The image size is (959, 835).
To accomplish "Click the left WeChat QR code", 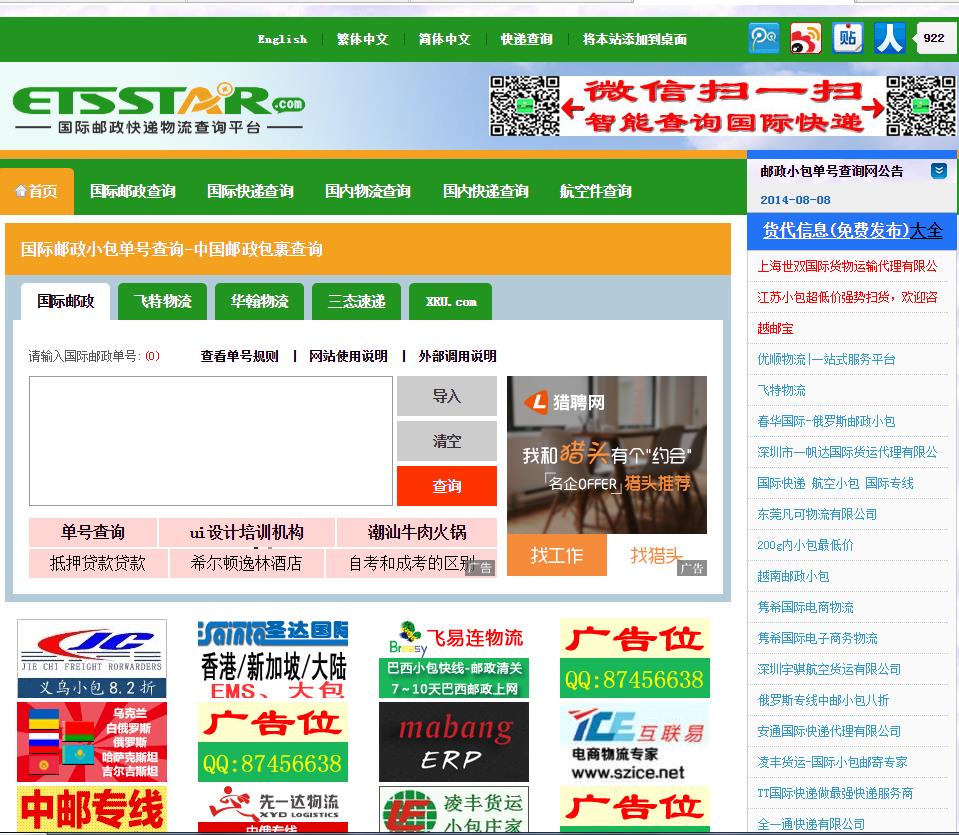I will (525, 106).
